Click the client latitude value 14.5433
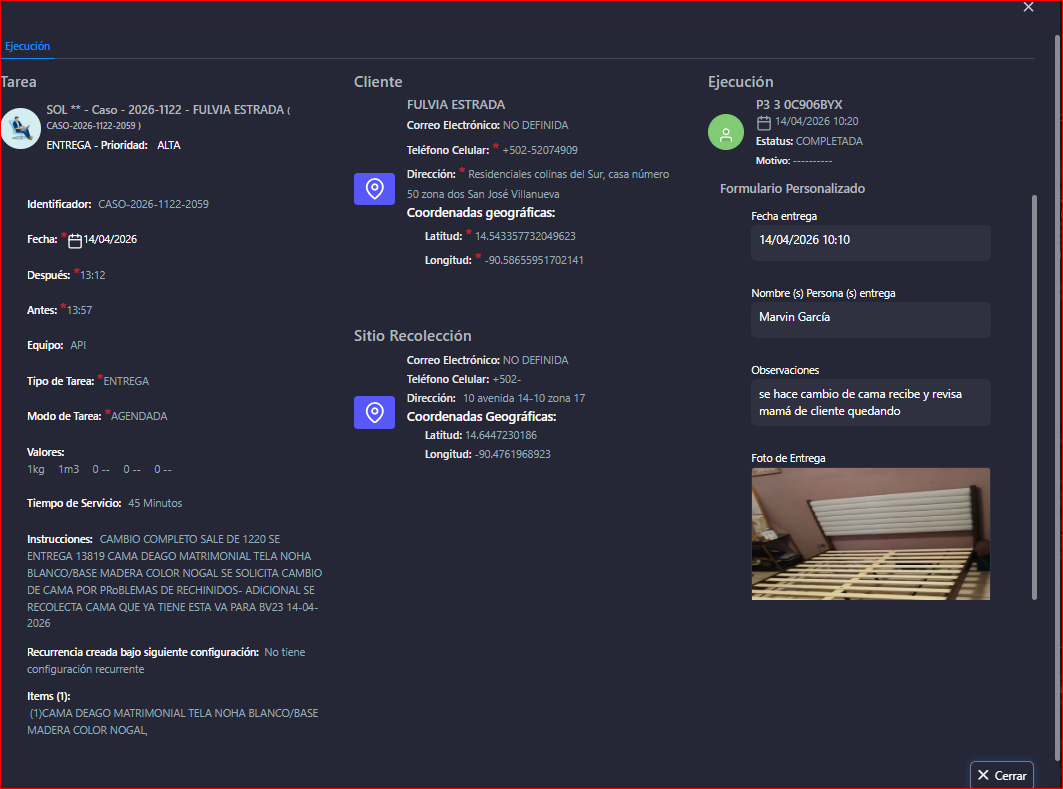 coord(525,236)
